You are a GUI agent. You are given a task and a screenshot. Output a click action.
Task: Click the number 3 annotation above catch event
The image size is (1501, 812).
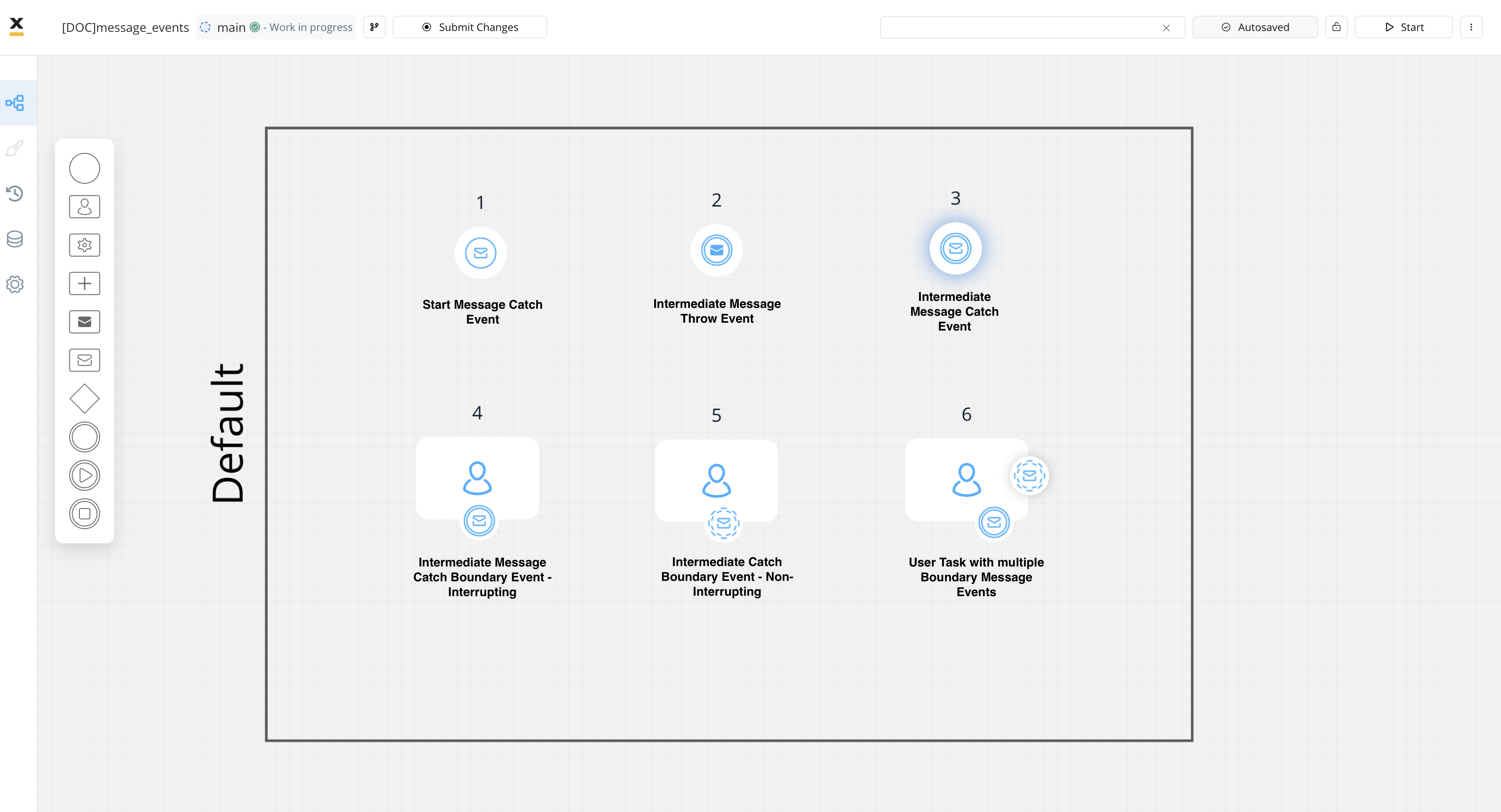pyautogui.click(x=956, y=198)
